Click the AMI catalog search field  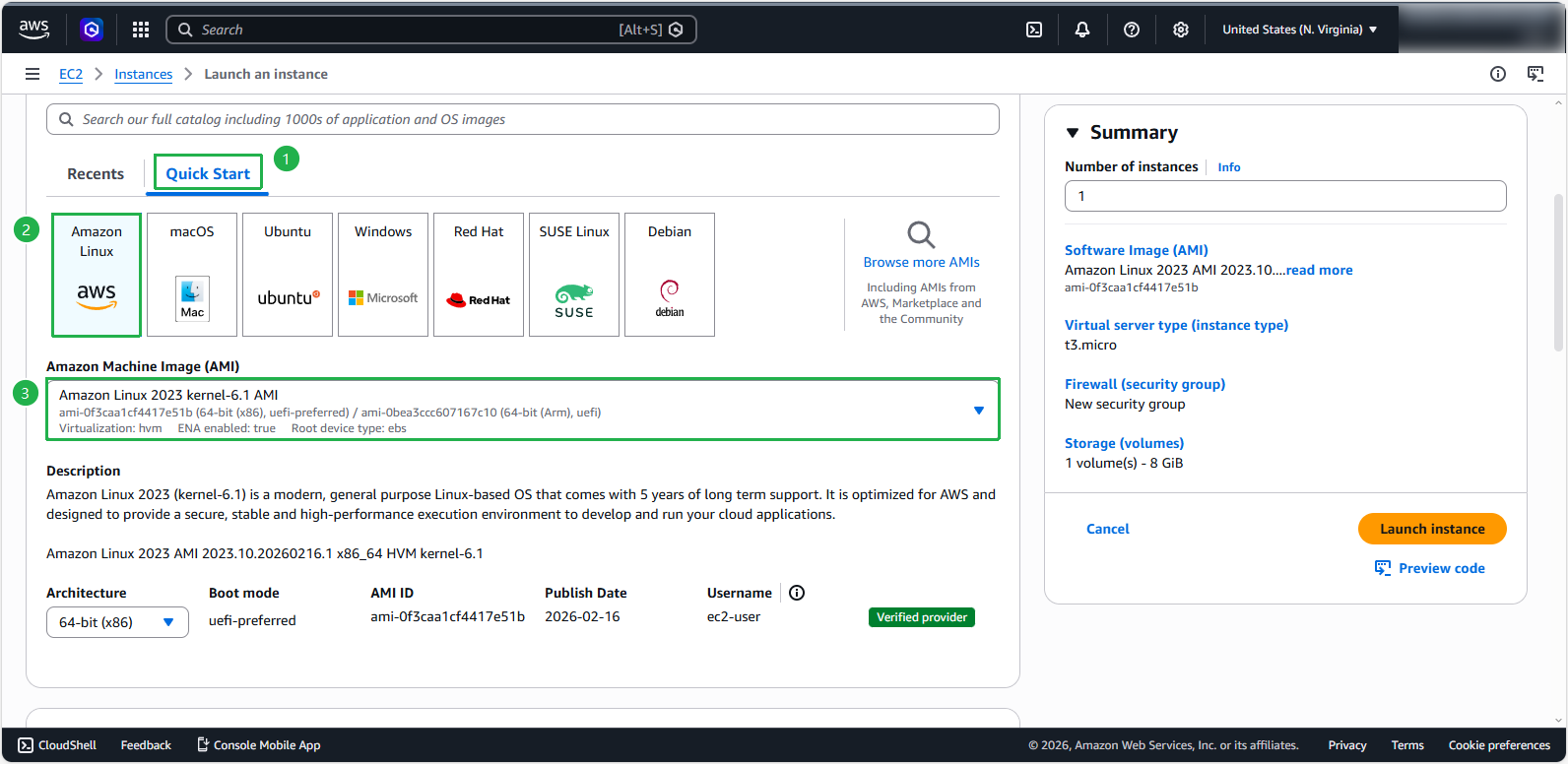coord(523,119)
